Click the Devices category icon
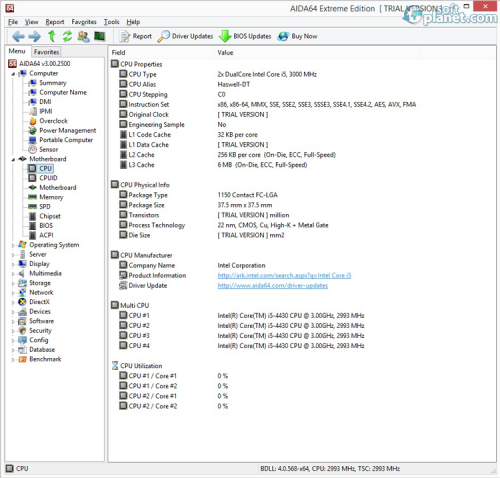The width and height of the screenshot is (500, 478). (x=22, y=312)
